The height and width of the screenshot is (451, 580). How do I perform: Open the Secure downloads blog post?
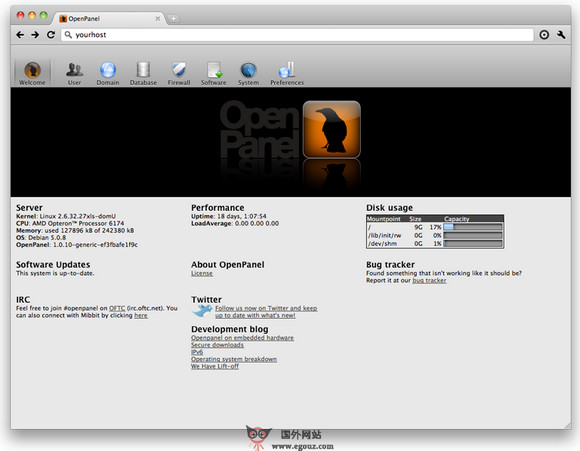click(217, 345)
